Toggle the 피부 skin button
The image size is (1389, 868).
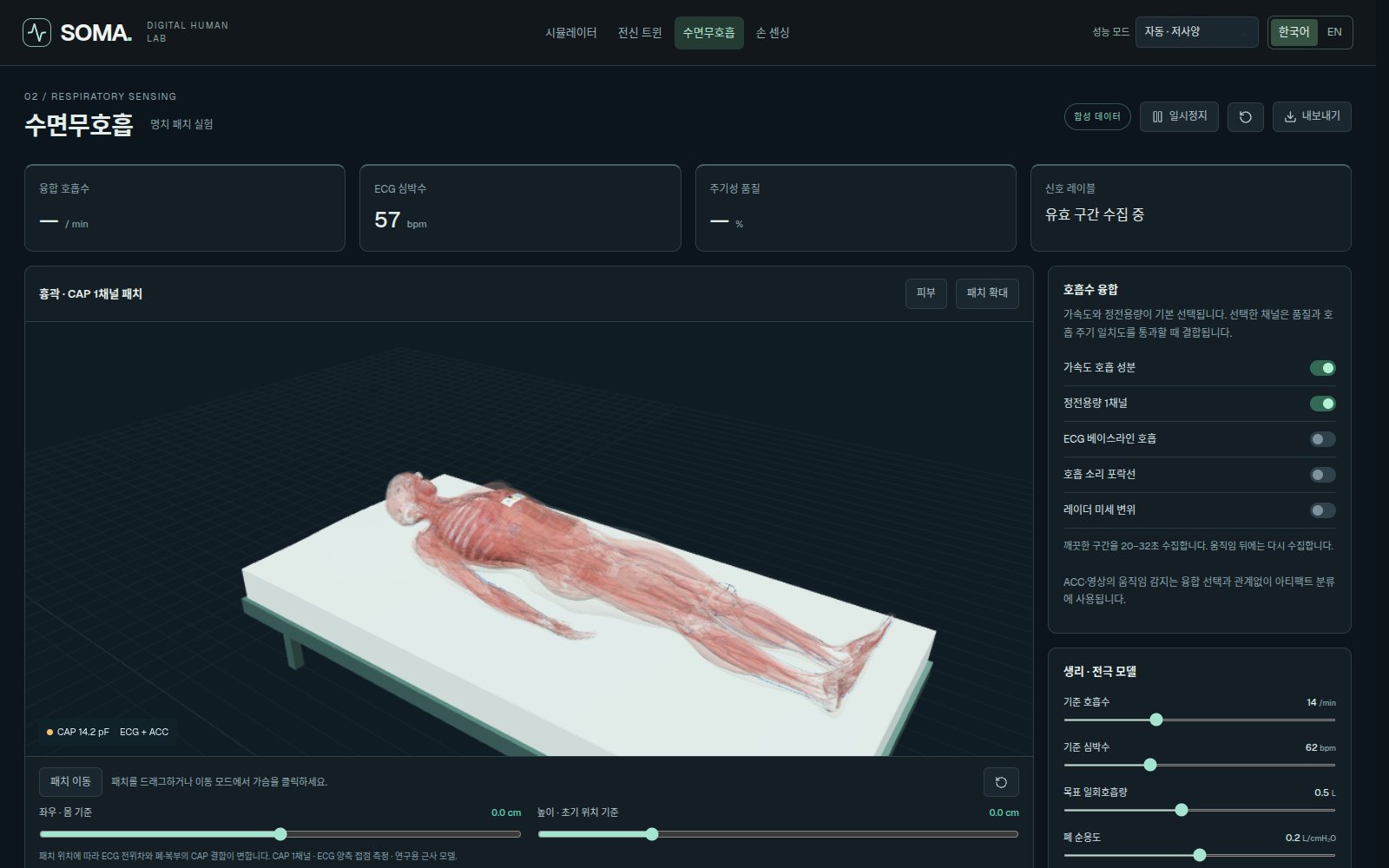tap(926, 293)
